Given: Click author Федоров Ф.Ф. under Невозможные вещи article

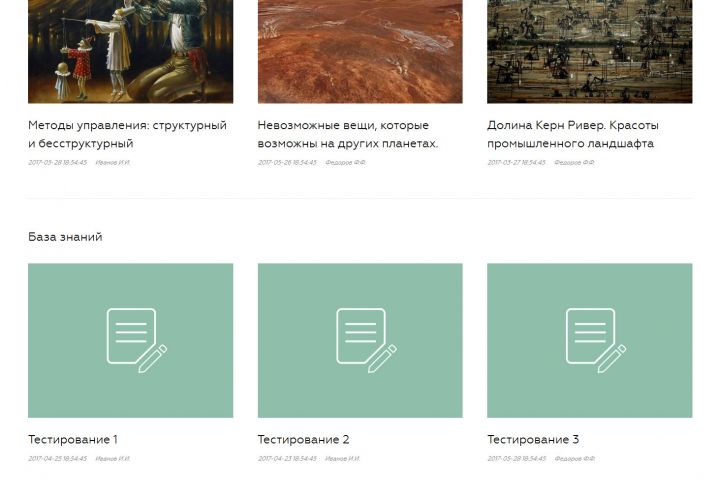Looking at the screenshot, I should pos(345,163).
